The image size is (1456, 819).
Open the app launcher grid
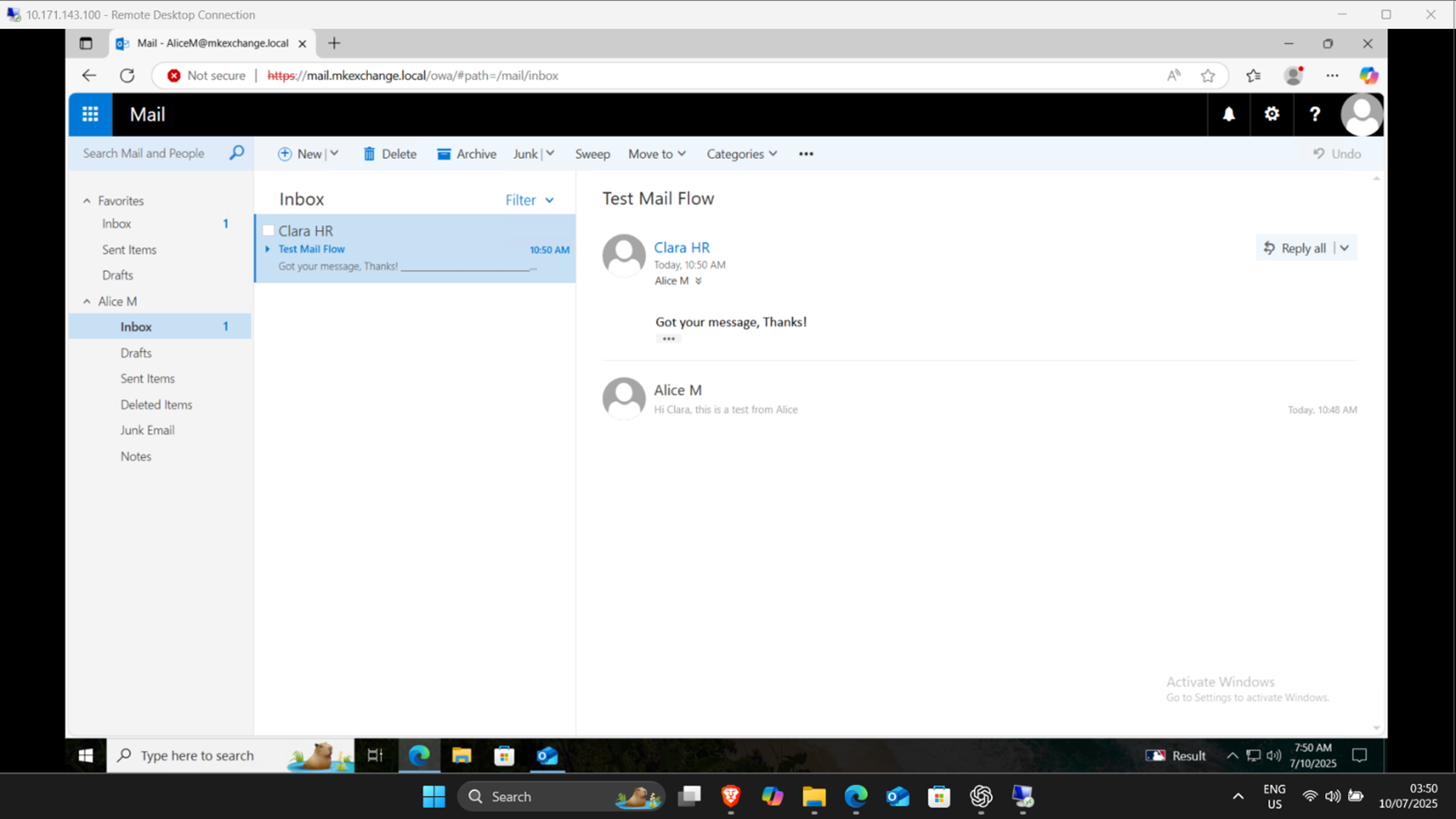pos(90,114)
